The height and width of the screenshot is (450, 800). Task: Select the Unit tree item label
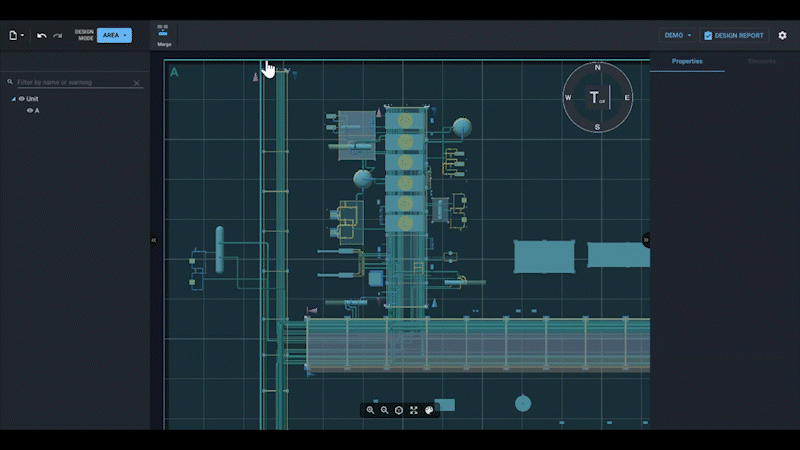click(x=32, y=99)
